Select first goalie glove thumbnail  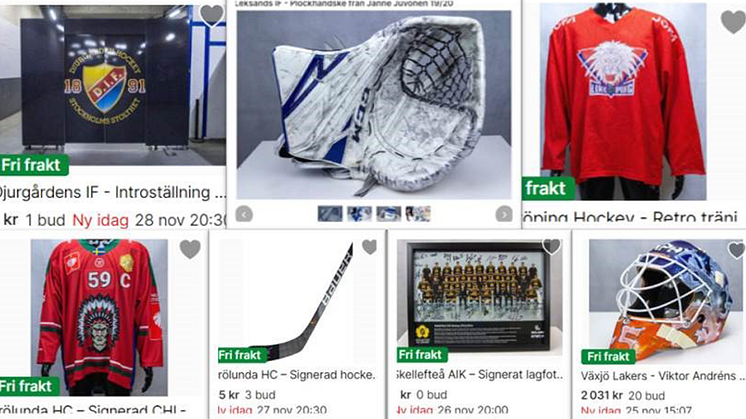330,214
